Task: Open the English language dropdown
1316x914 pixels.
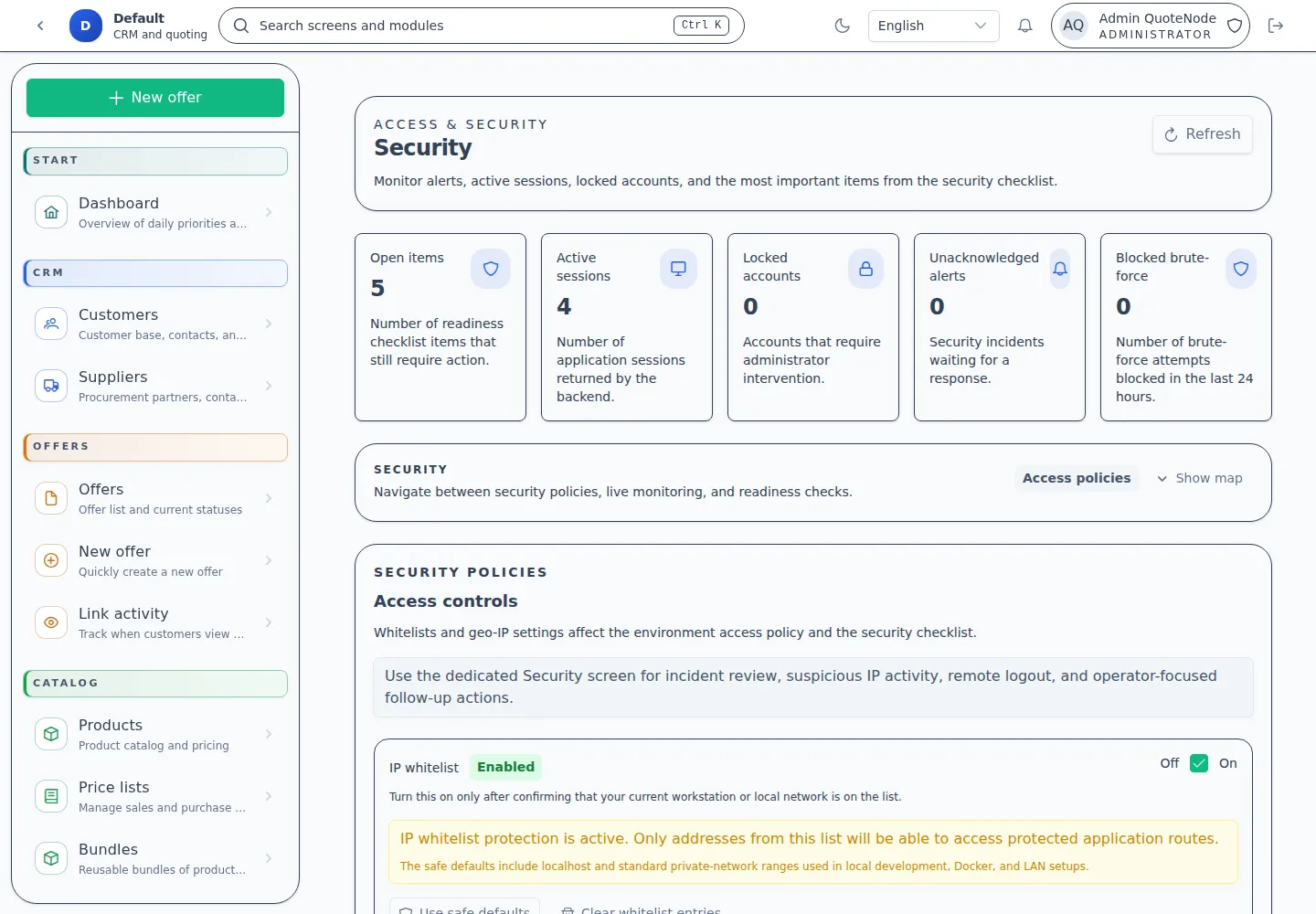Action: pyautogui.click(x=932, y=26)
